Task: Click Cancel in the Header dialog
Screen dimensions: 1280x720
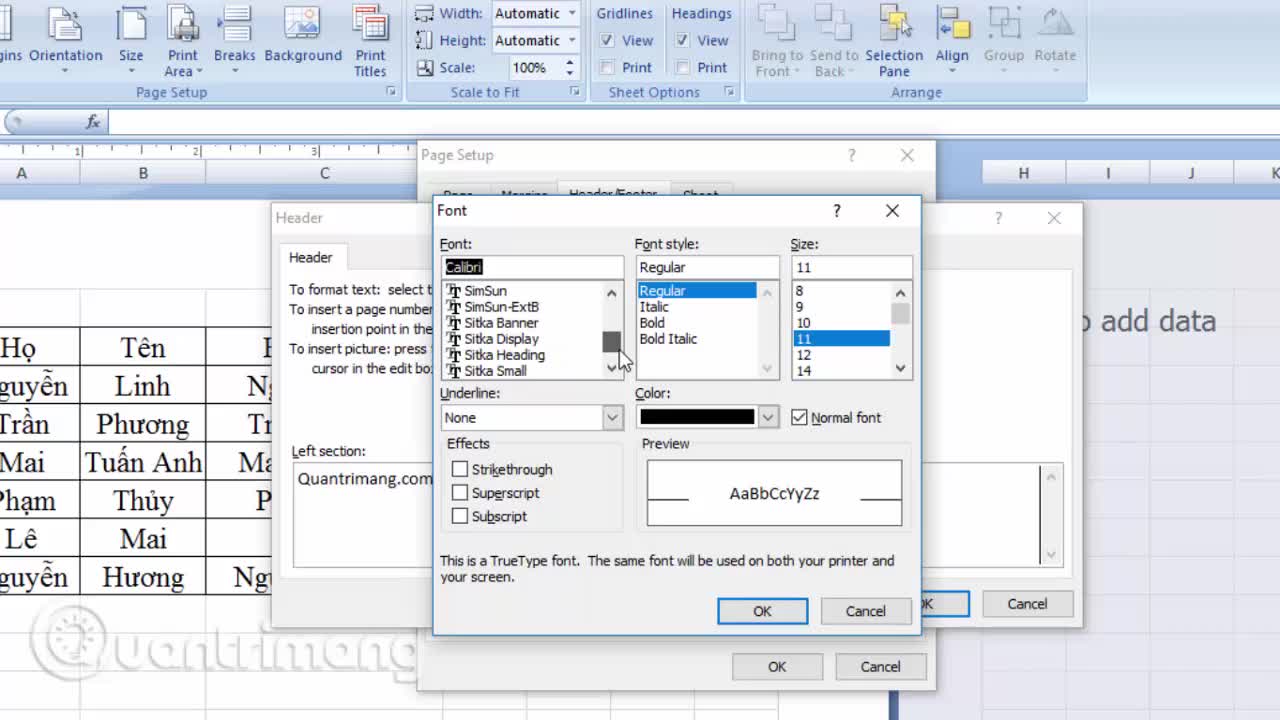Action: [1027, 604]
